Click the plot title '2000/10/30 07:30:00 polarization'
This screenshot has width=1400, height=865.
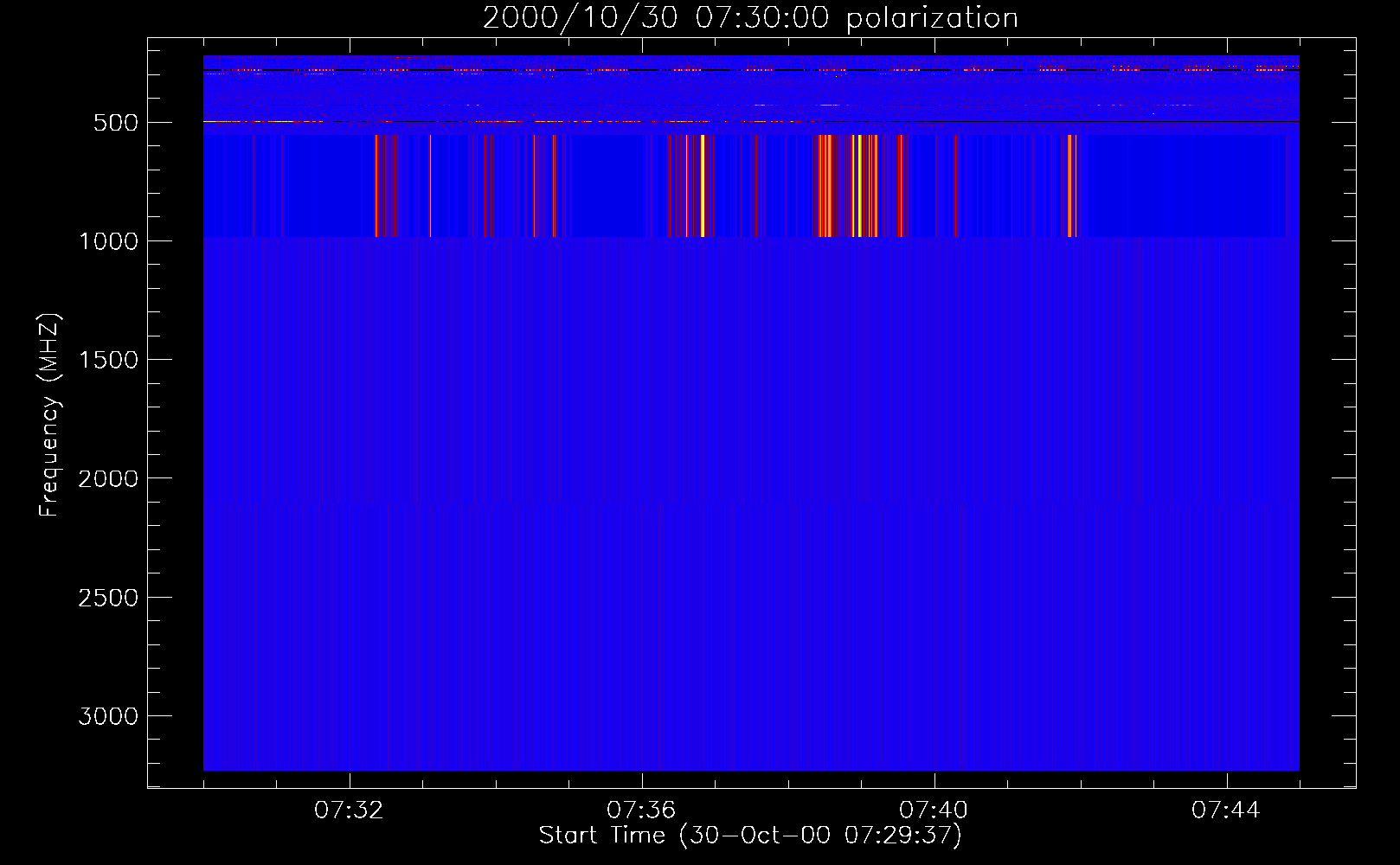pyautogui.click(x=750, y=18)
